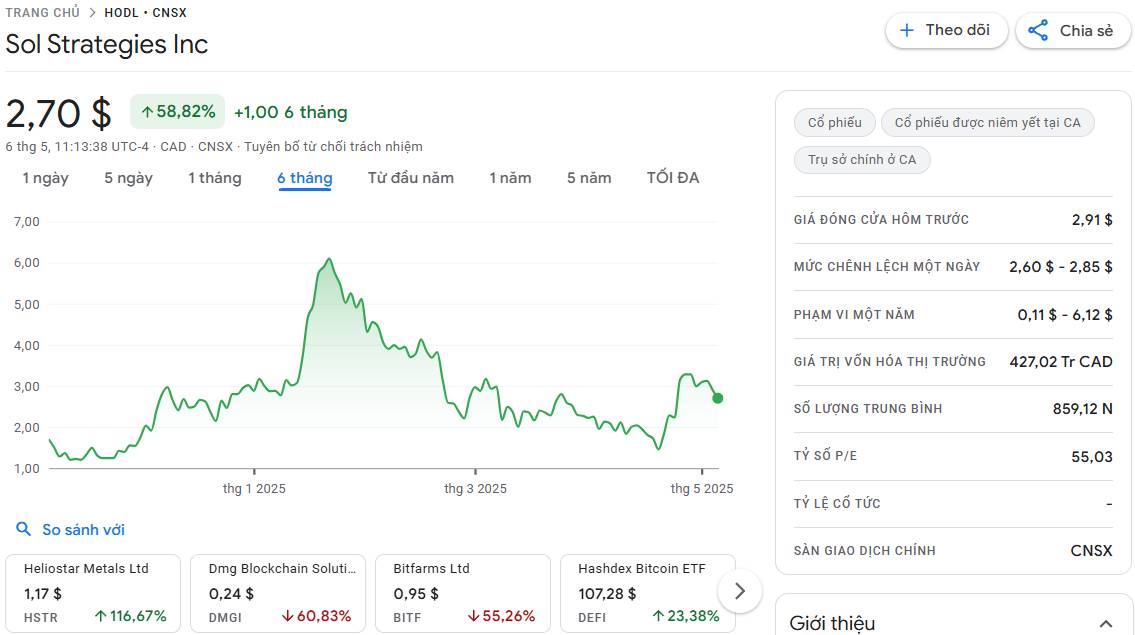The image size is (1135, 635).
Task: Click the BITF ticker symbol
Action: [407, 618]
